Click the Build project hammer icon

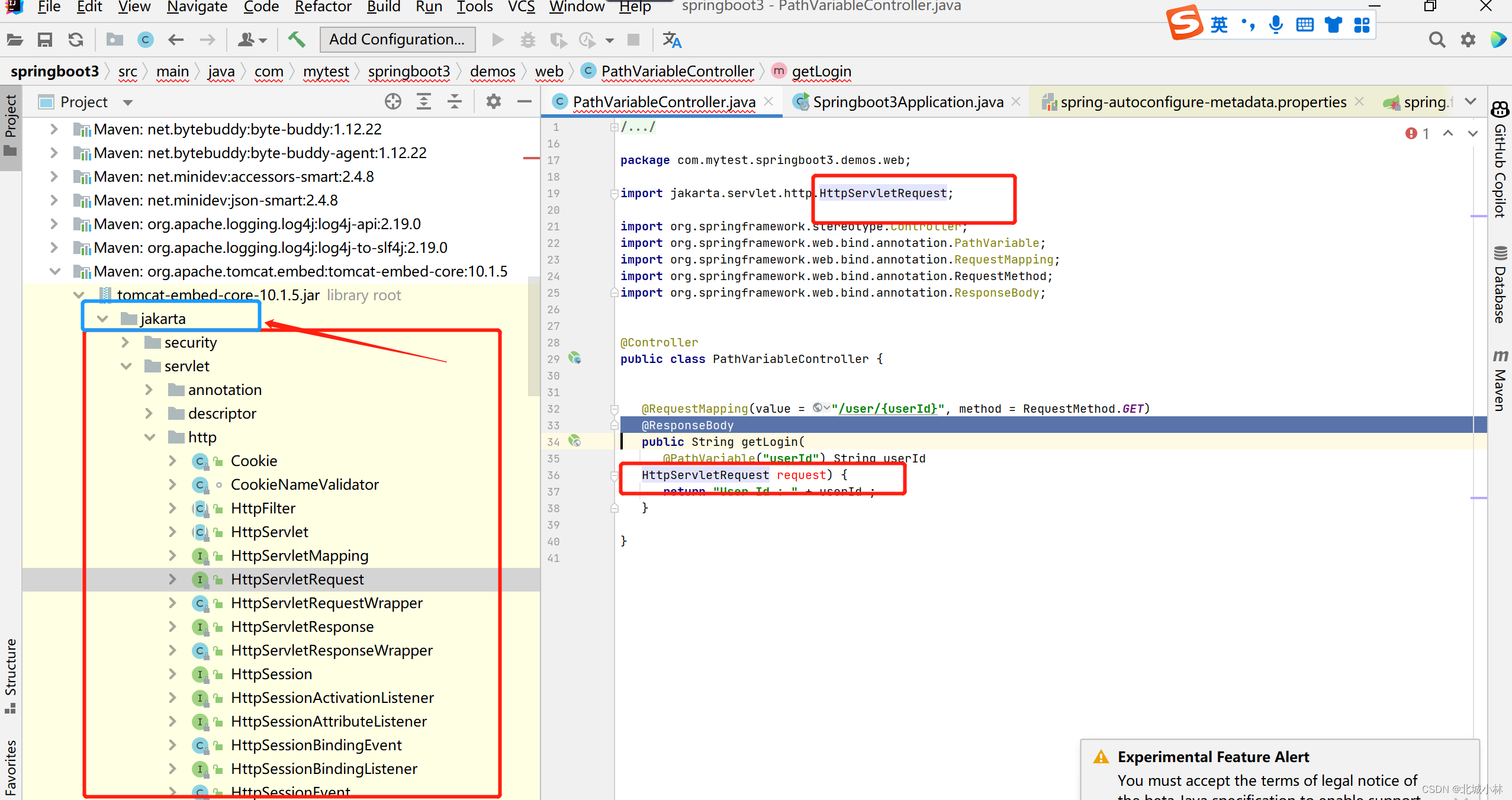pos(297,40)
